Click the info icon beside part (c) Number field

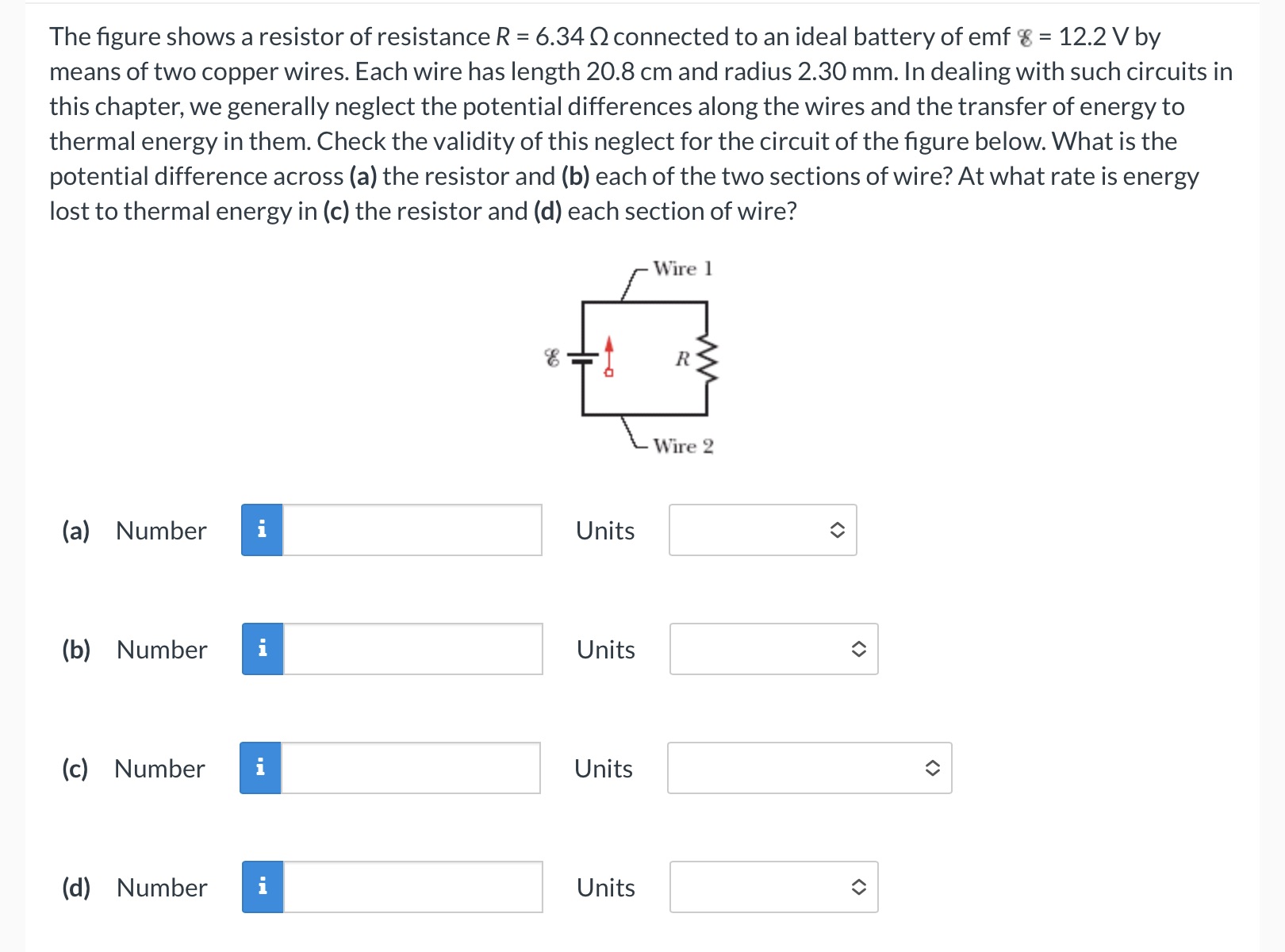coord(262,768)
